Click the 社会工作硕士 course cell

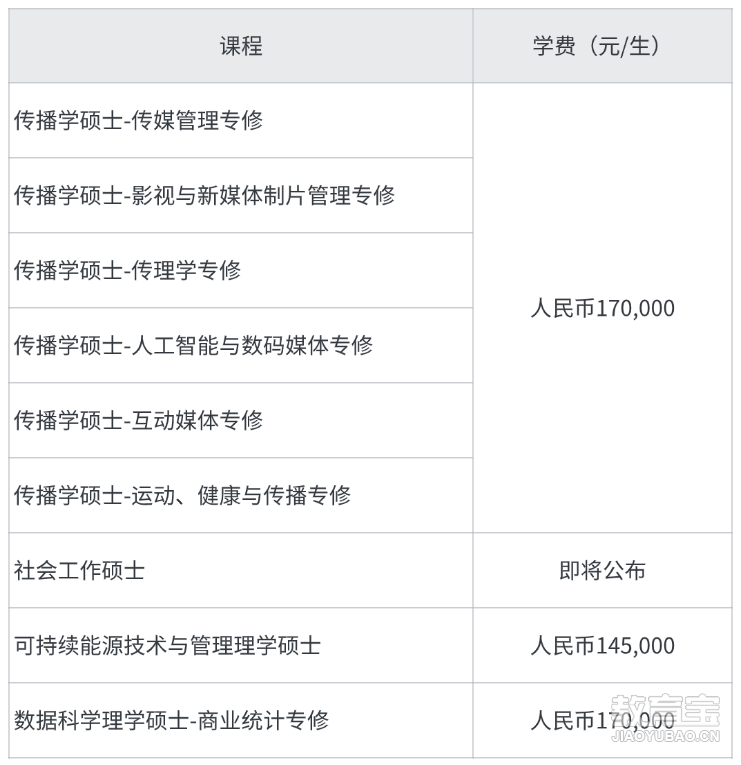click(x=241, y=570)
